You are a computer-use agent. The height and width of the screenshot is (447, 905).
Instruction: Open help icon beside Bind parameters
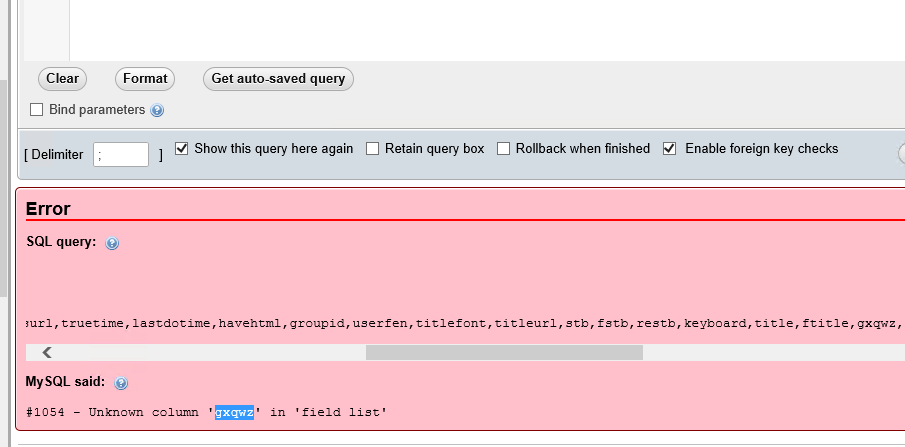pos(157,111)
